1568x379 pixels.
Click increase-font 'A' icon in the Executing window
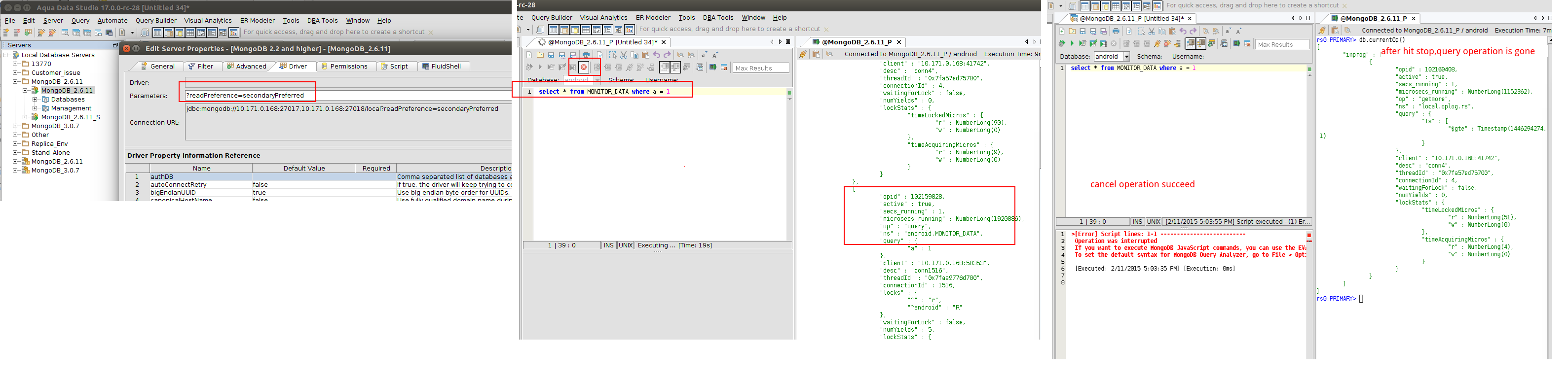[714, 55]
